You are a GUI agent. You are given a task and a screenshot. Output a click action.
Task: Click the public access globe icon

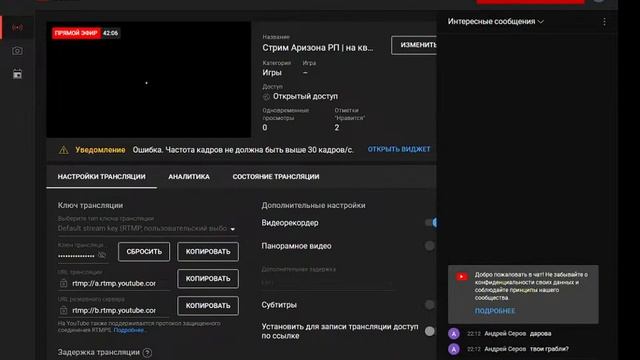pyautogui.click(x=266, y=97)
